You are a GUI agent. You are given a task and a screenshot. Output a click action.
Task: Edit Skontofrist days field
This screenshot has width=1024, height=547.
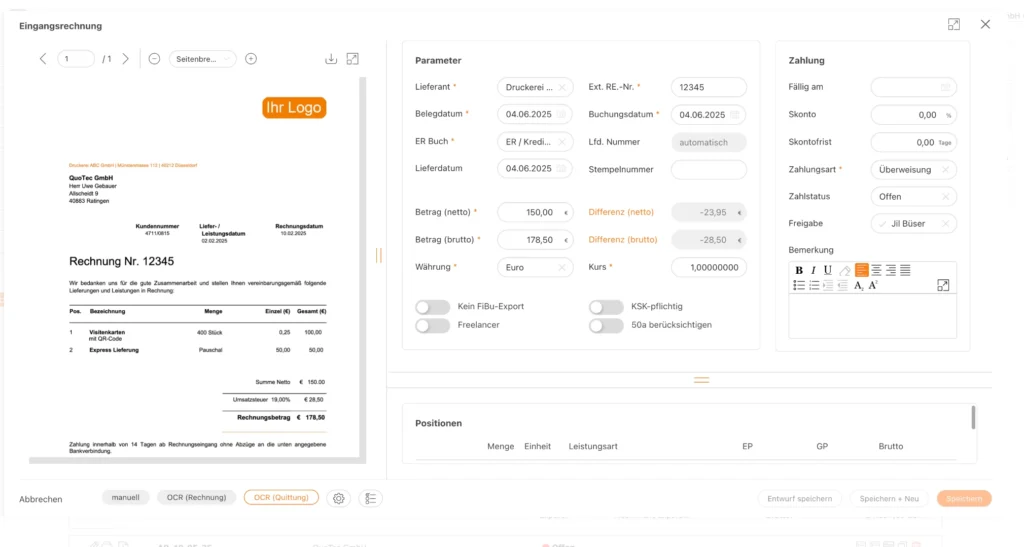(x=913, y=142)
